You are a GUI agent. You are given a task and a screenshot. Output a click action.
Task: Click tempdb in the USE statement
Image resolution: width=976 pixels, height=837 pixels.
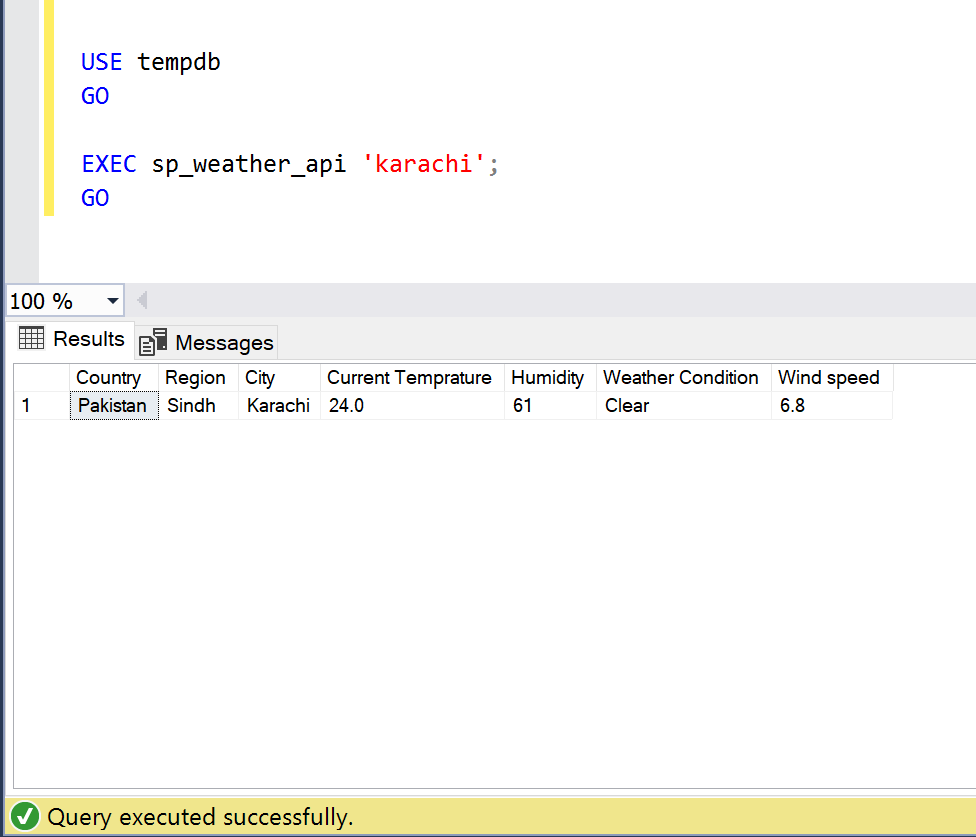point(179,62)
